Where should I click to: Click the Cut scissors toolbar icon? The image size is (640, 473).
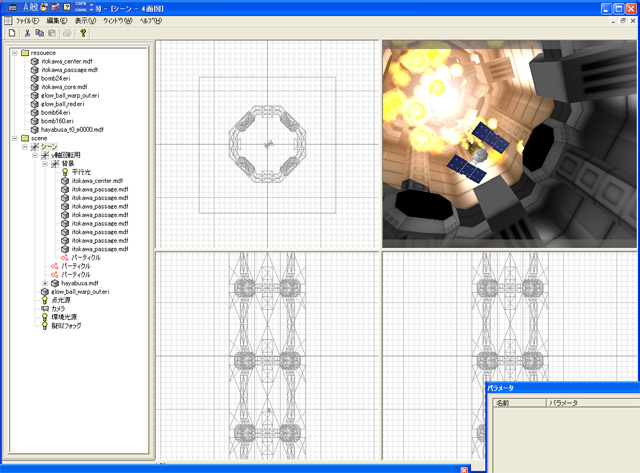[27, 33]
